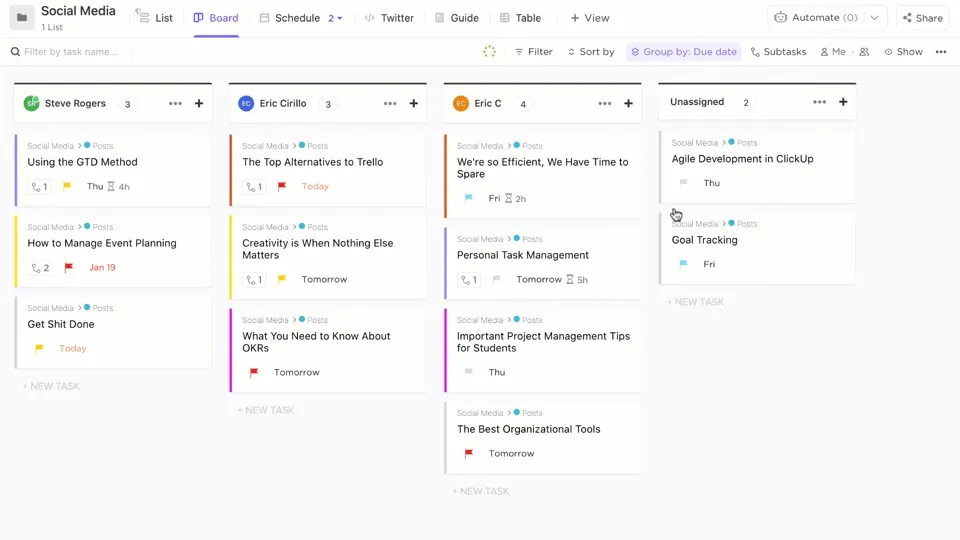Click blue flag on We're so Efficient card
Screen dimensions: 960x540
pos(468,198)
